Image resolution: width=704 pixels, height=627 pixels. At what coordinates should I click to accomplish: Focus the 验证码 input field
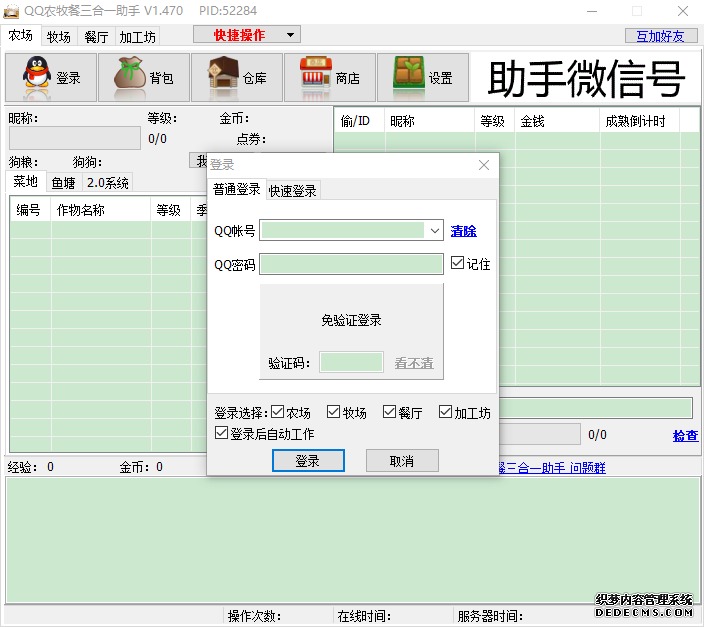pyautogui.click(x=351, y=362)
